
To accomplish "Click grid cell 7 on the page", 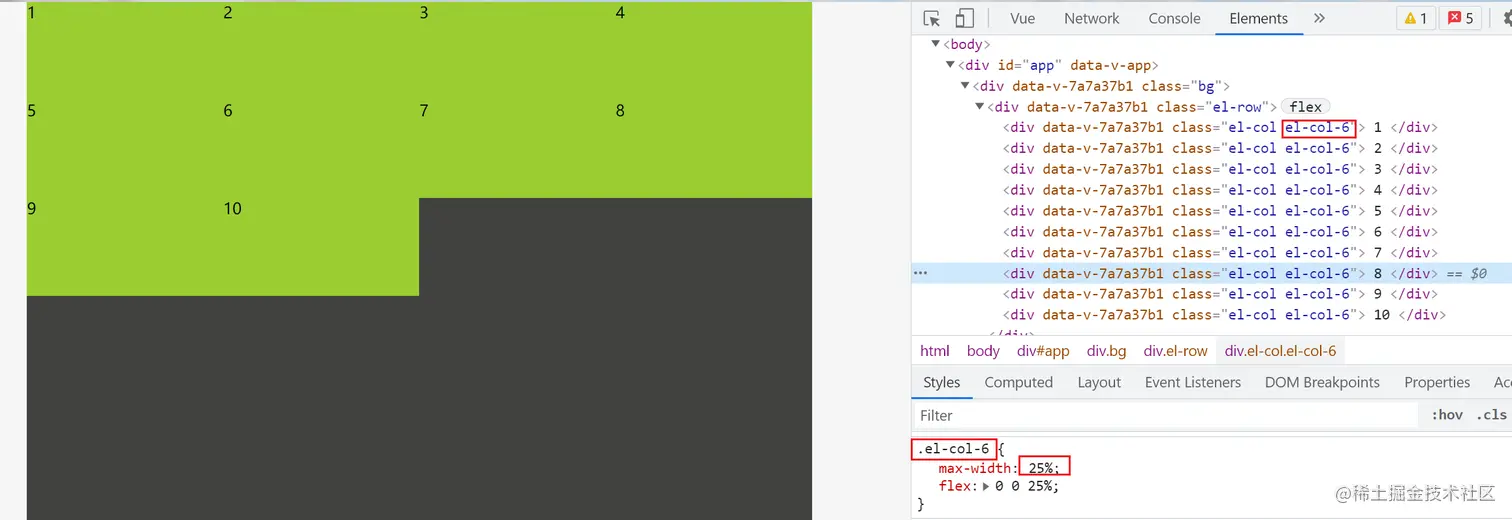I will click(x=517, y=147).
